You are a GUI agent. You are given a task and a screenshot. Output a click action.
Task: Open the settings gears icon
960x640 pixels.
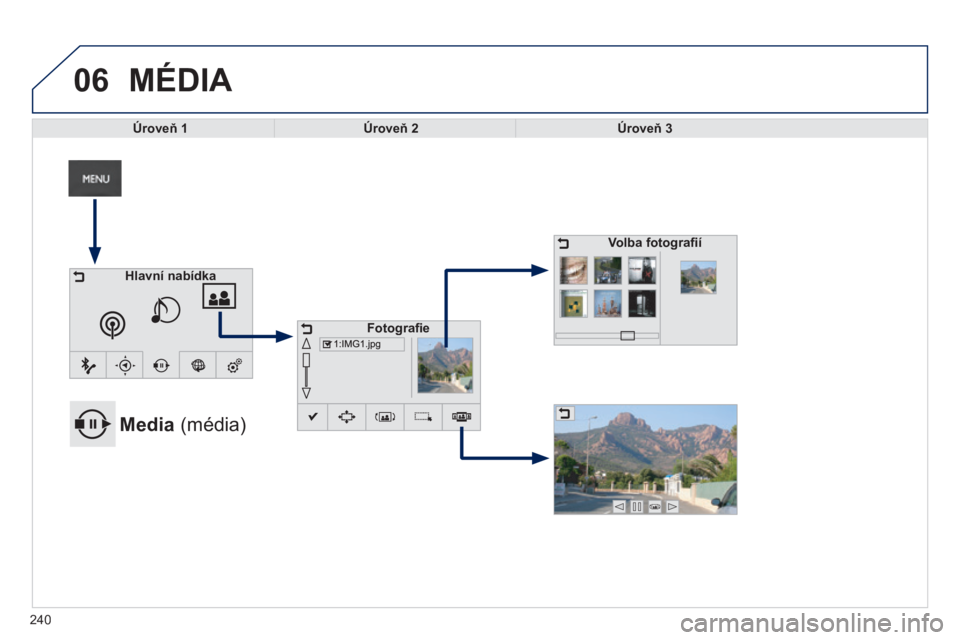(235, 366)
